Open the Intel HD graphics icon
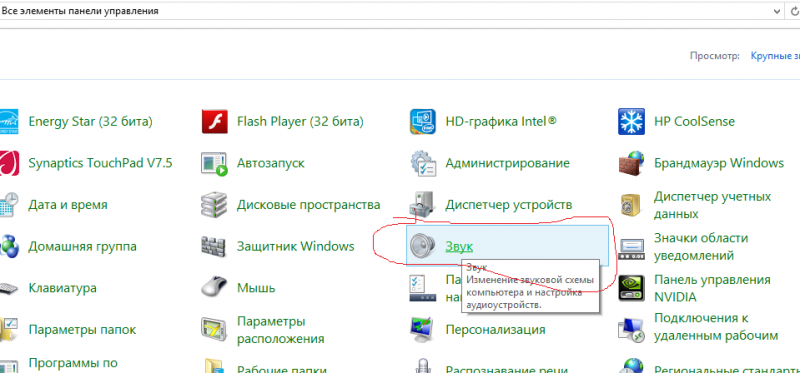 (x=423, y=121)
